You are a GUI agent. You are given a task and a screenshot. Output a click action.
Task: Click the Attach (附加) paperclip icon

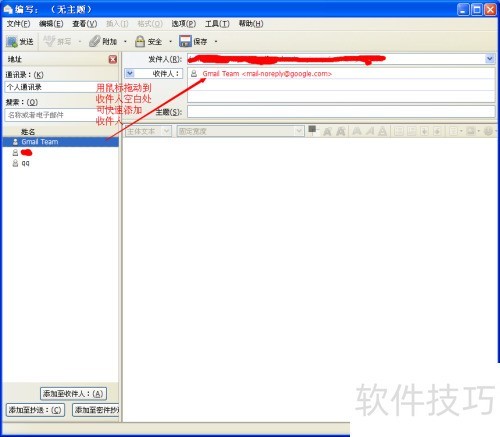coord(94,41)
